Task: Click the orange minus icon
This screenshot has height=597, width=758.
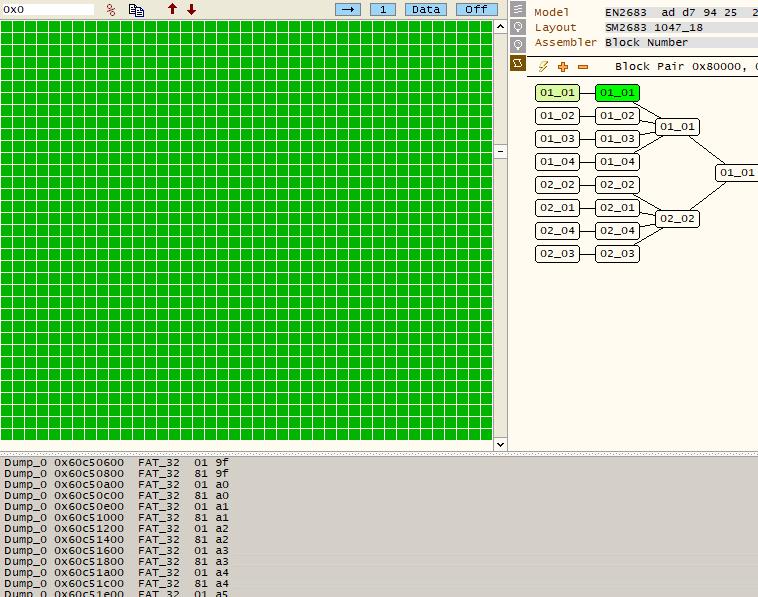Action: click(x=583, y=67)
